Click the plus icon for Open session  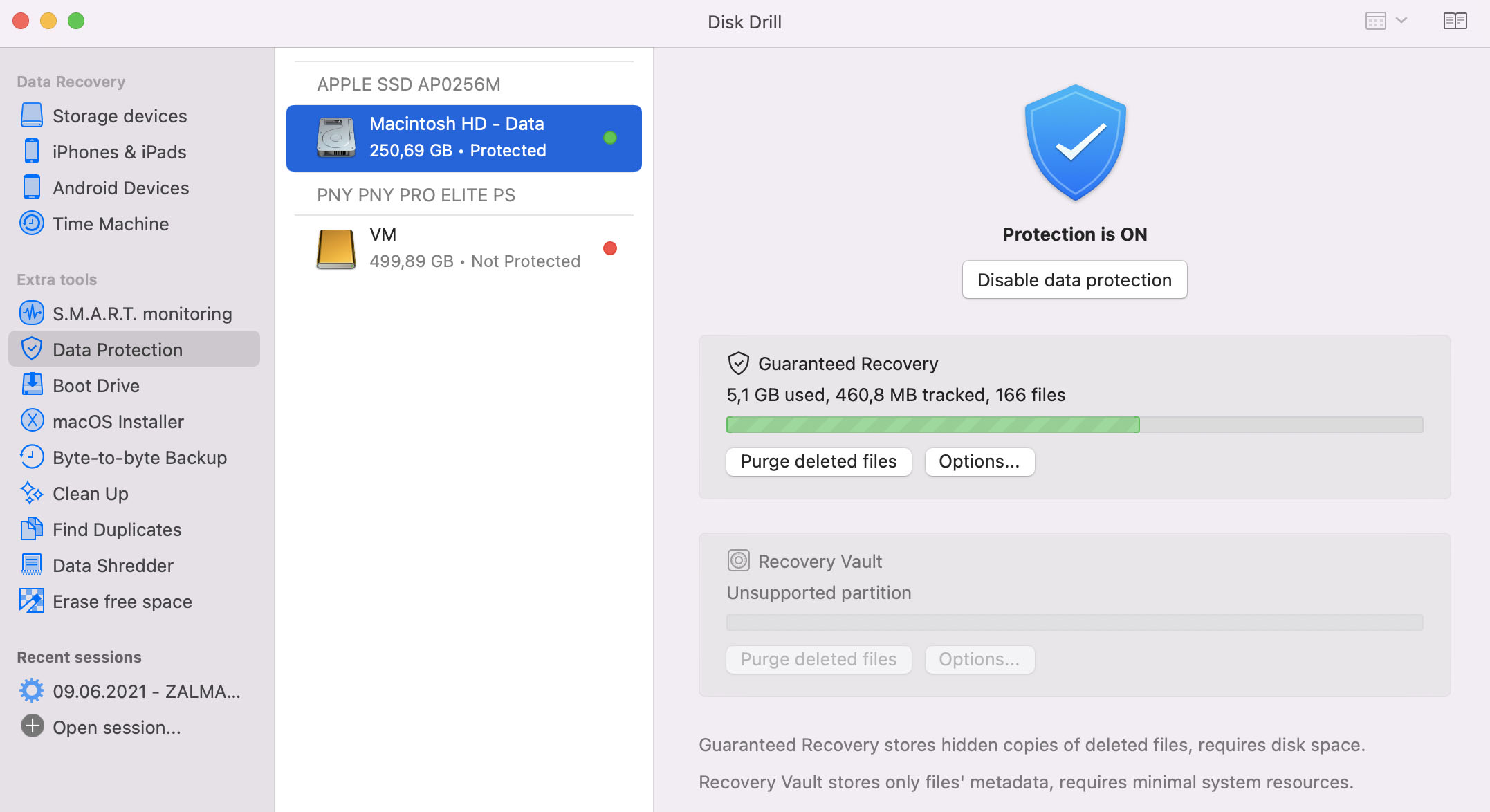pos(32,726)
